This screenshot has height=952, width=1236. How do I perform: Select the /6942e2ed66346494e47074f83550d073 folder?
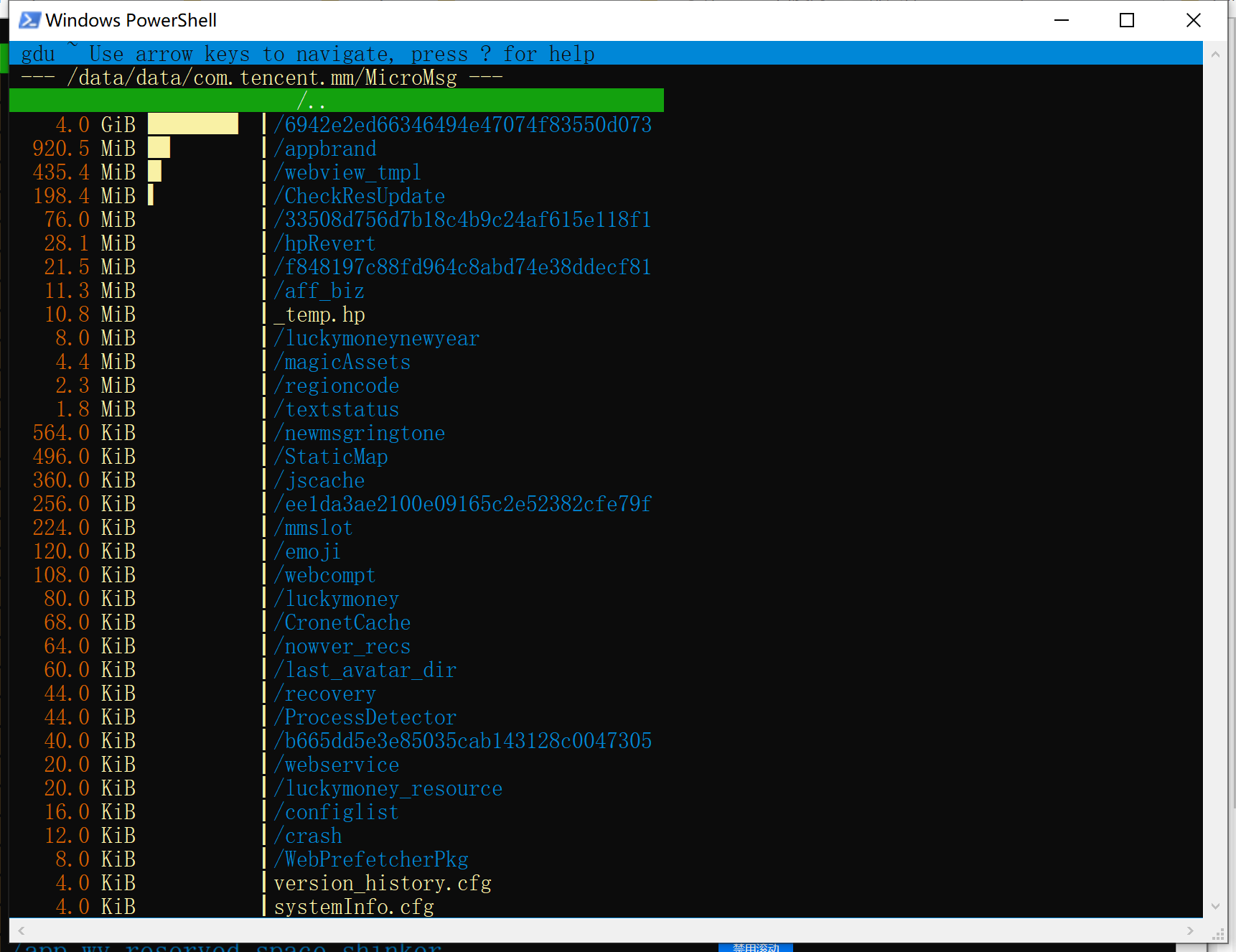point(463,124)
